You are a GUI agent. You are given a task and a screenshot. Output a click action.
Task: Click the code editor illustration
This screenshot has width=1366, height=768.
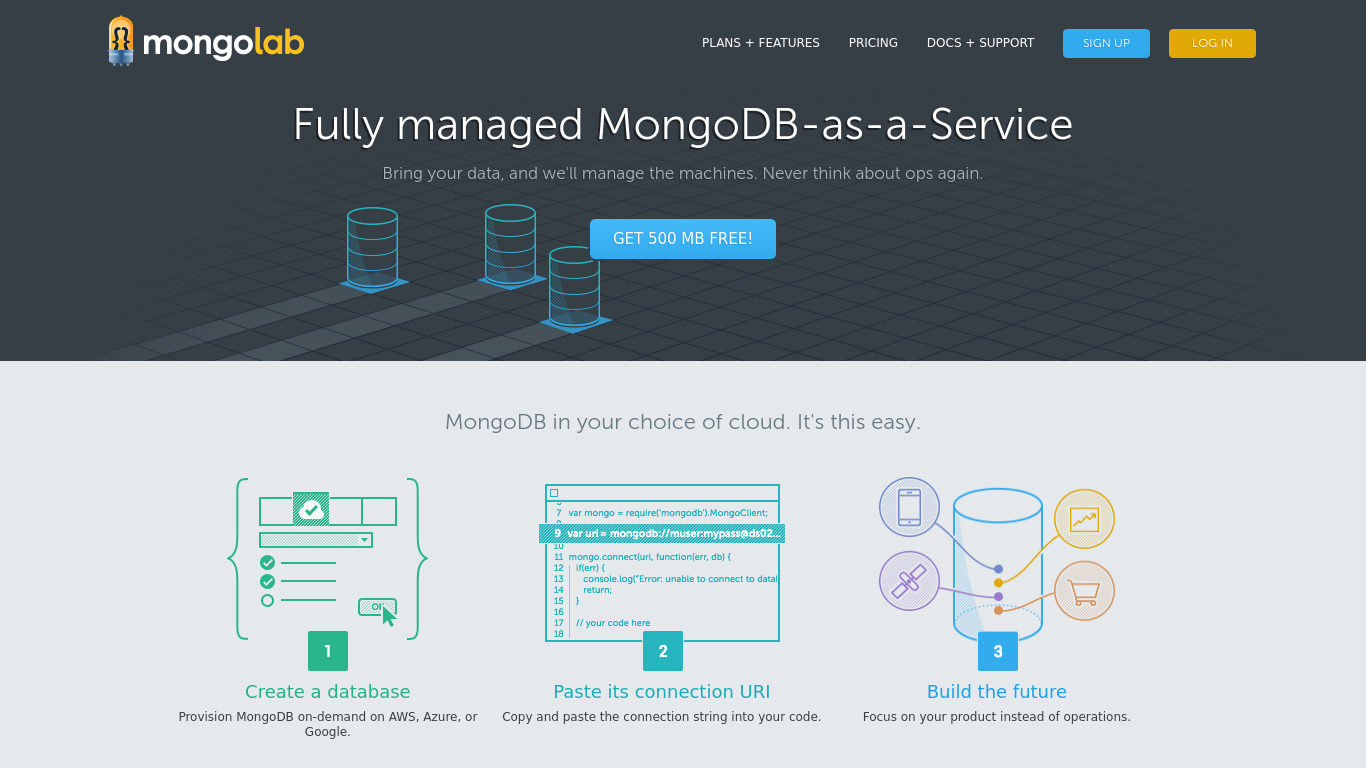tap(662, 563)
